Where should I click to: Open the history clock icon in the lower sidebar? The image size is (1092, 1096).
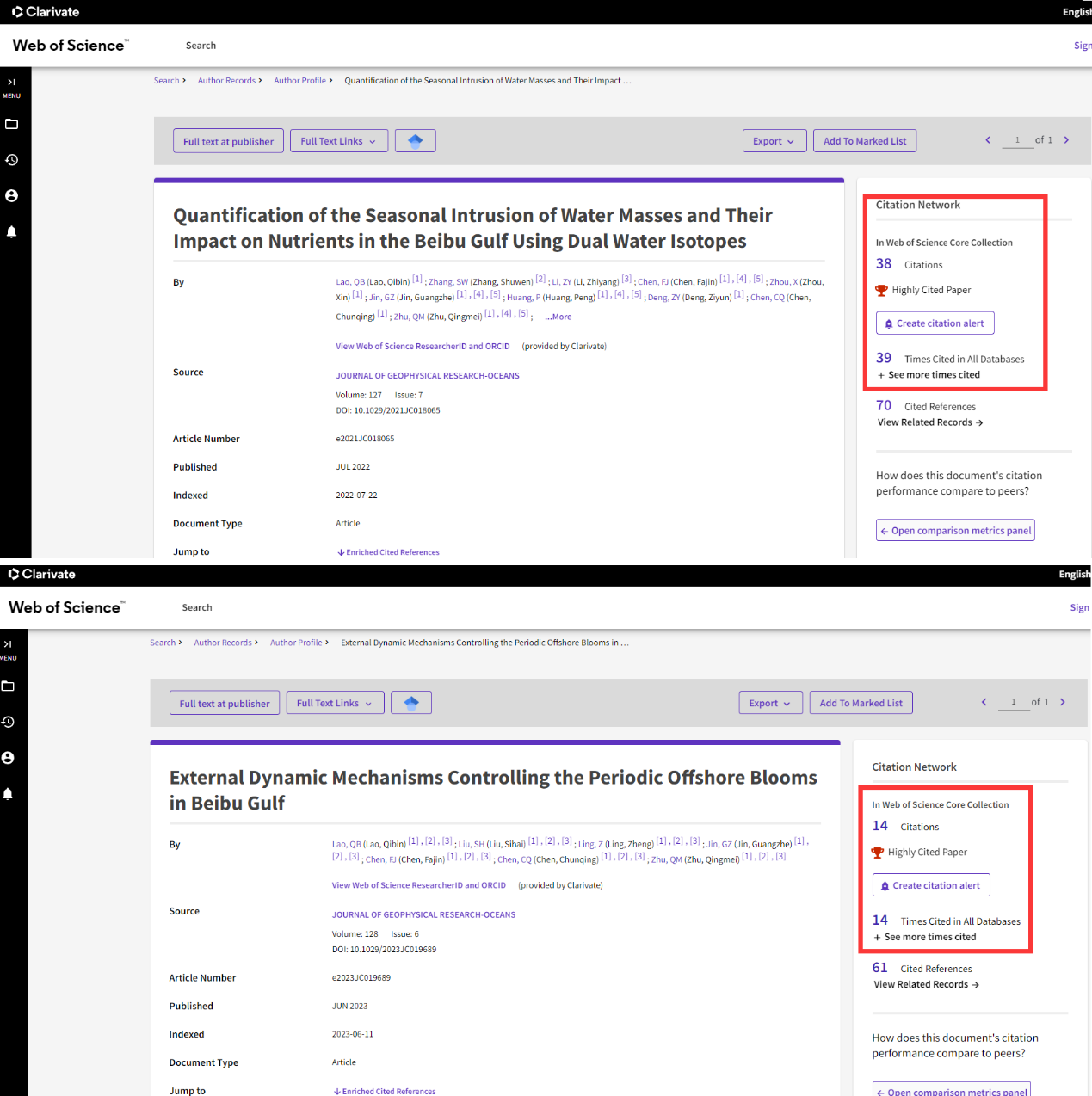tap(8, 722)
